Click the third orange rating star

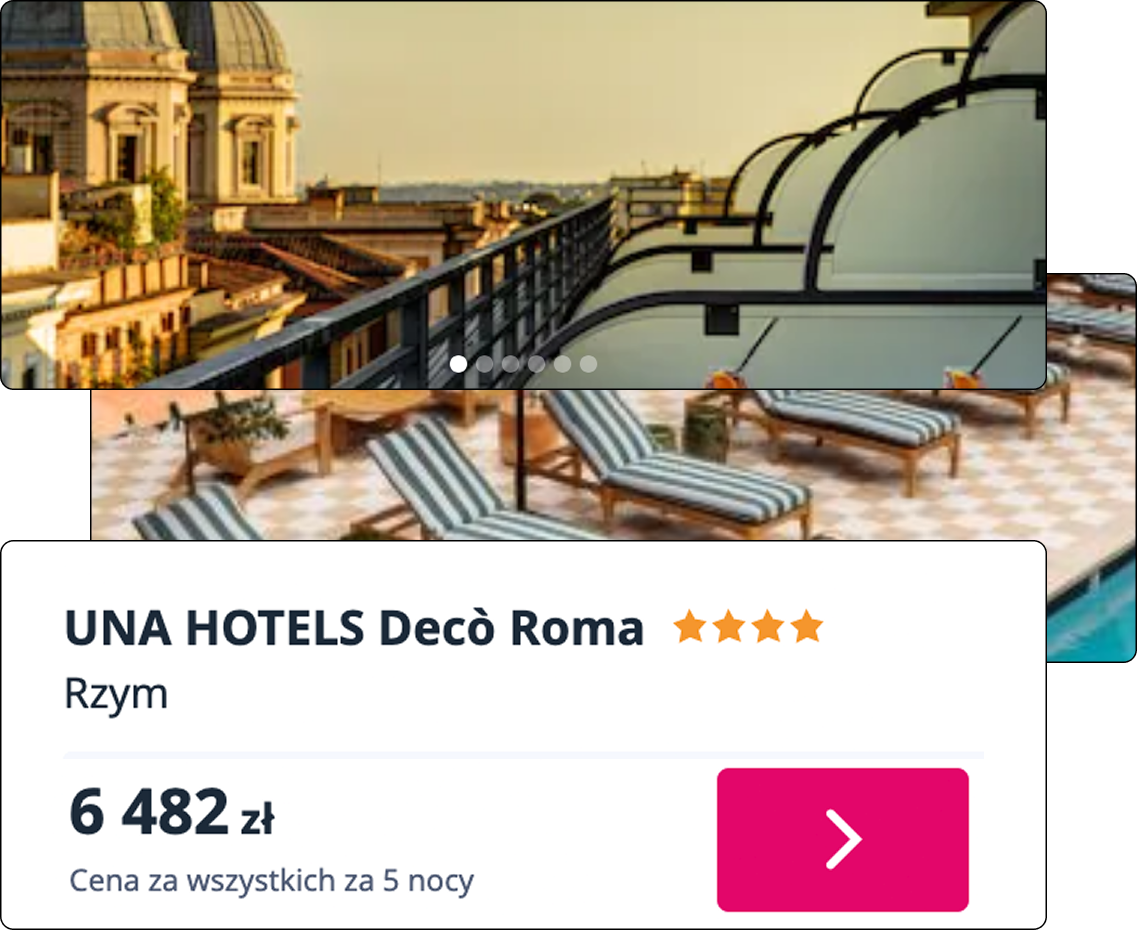pos(768,626)
